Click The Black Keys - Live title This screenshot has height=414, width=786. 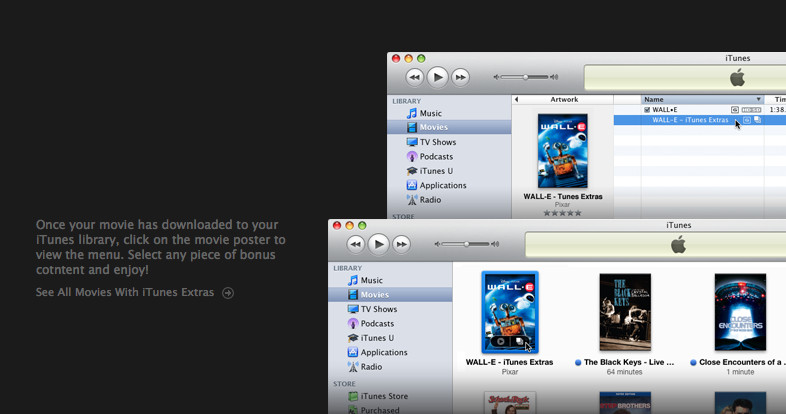point(629,362)
